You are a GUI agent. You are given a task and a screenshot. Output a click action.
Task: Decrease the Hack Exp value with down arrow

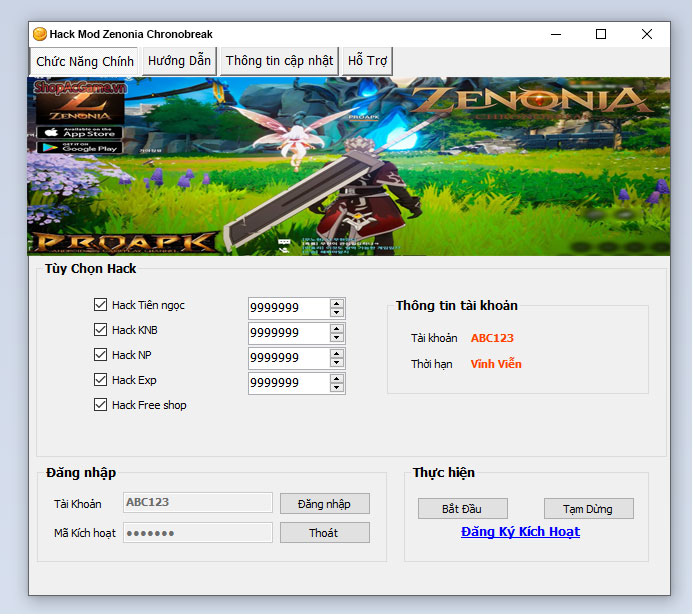click(337, 388)
